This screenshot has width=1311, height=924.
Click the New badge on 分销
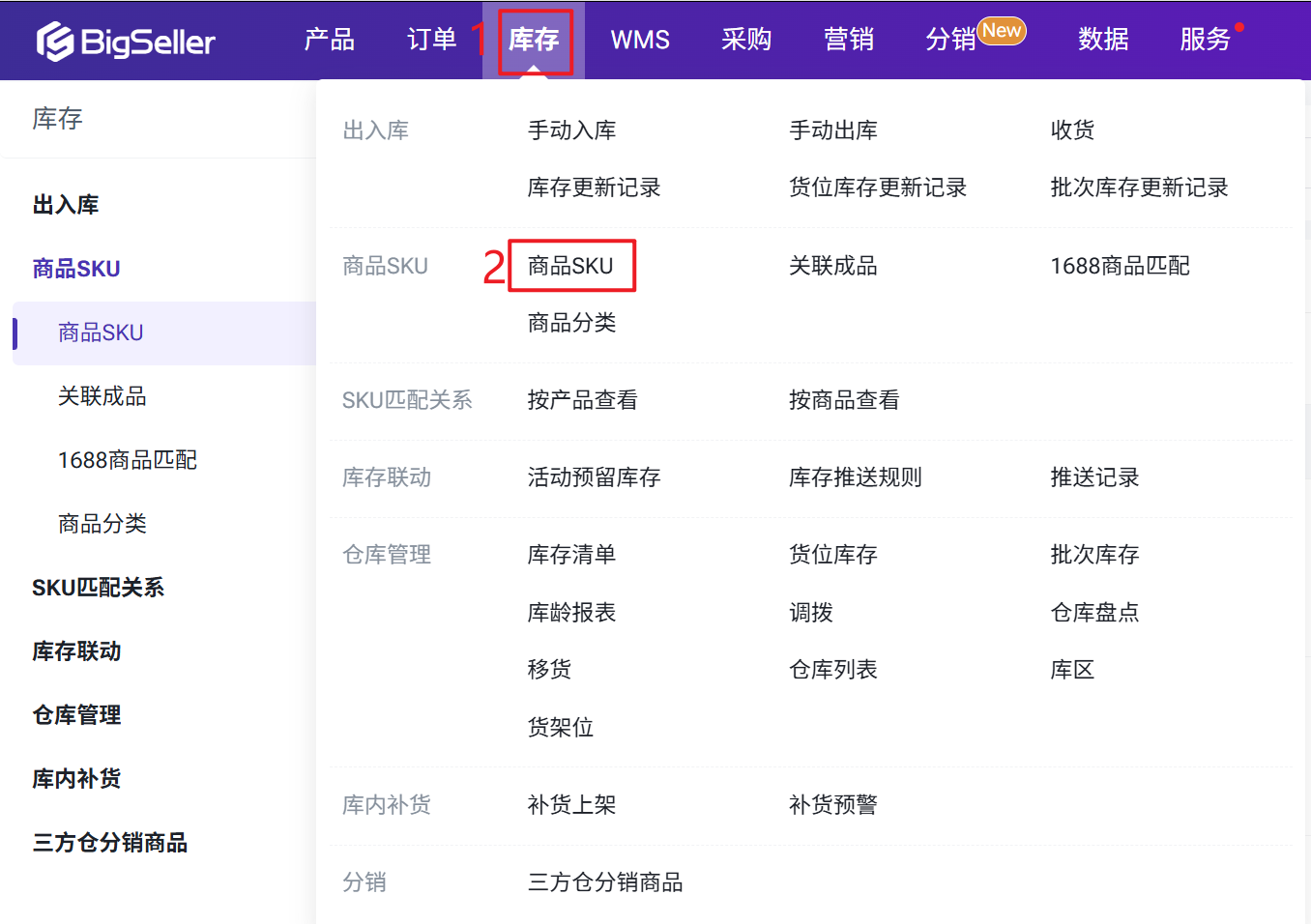point(1002,31)
